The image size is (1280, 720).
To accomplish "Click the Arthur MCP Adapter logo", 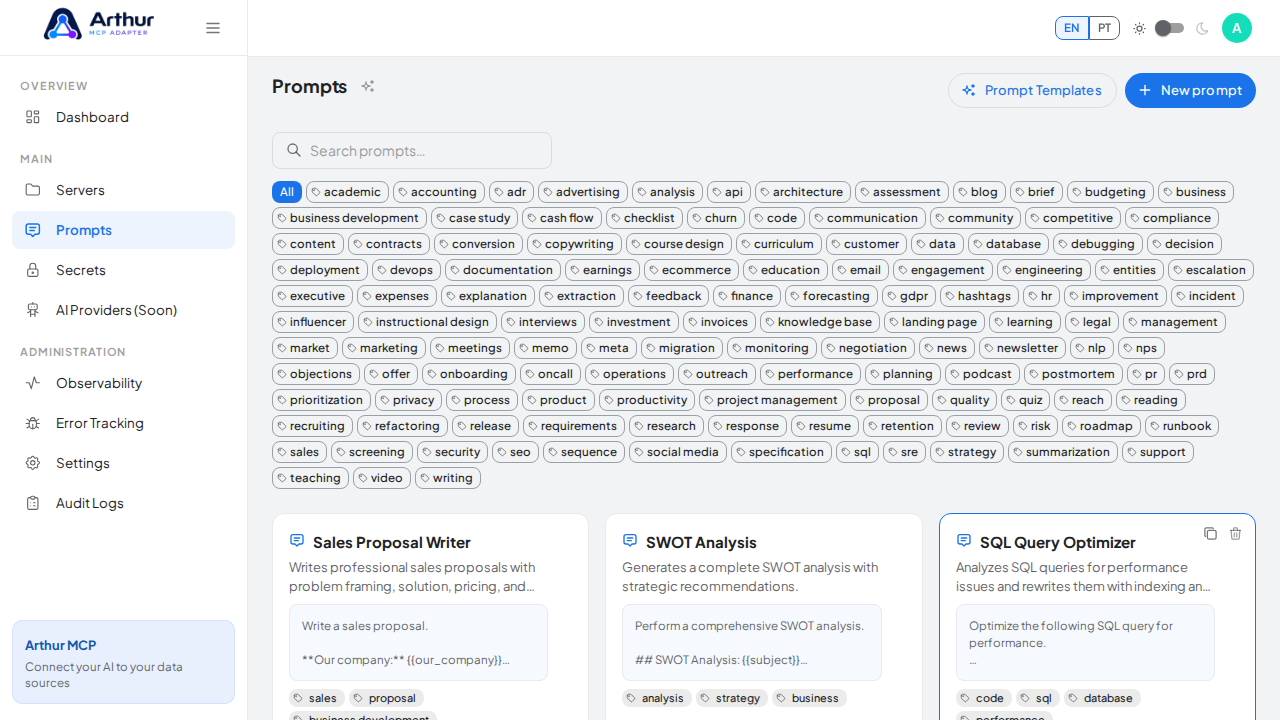I will coord(99,24).
